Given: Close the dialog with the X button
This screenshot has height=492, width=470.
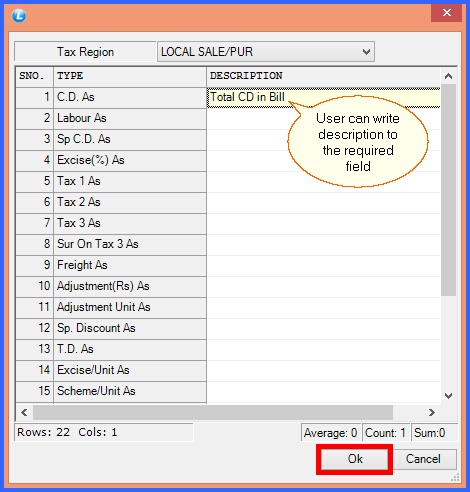Looking at the screenshot, I should [x=447, y=13].
